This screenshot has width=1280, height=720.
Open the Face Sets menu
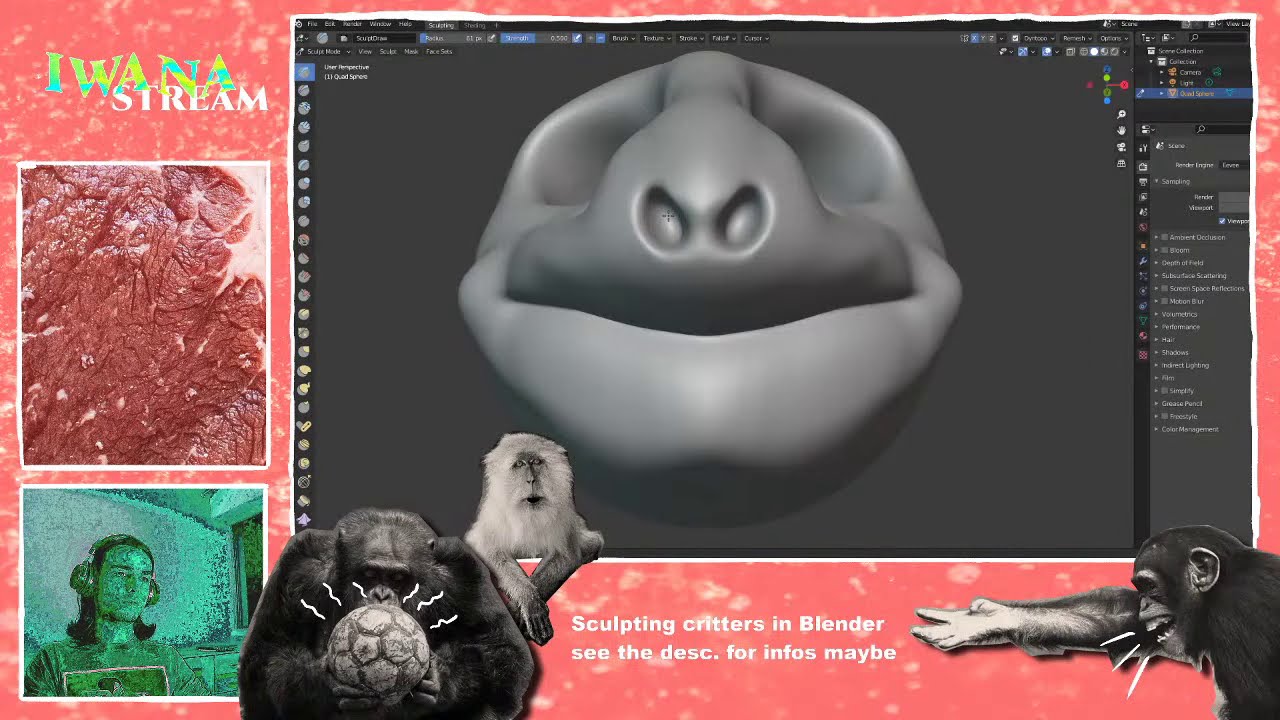[x=439, y=51]
